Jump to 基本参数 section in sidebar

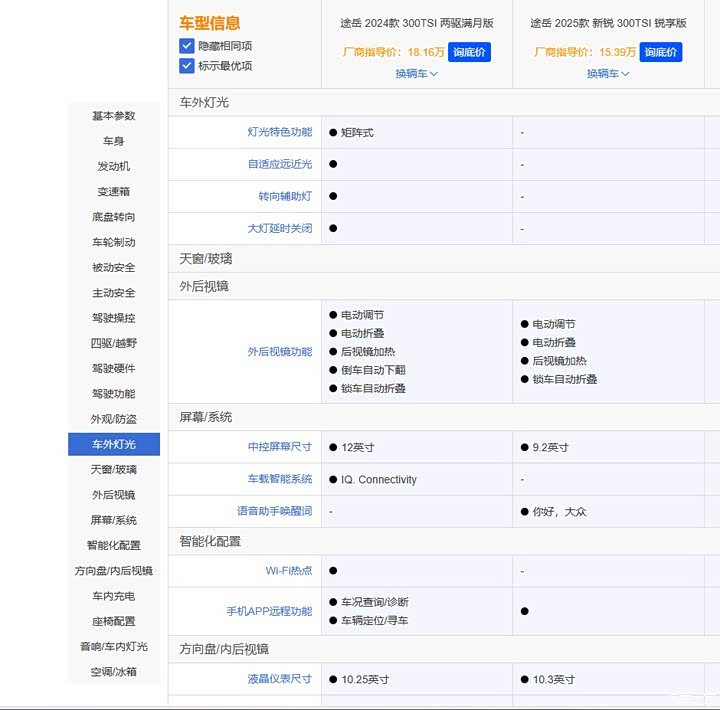[x=113, y=116]
